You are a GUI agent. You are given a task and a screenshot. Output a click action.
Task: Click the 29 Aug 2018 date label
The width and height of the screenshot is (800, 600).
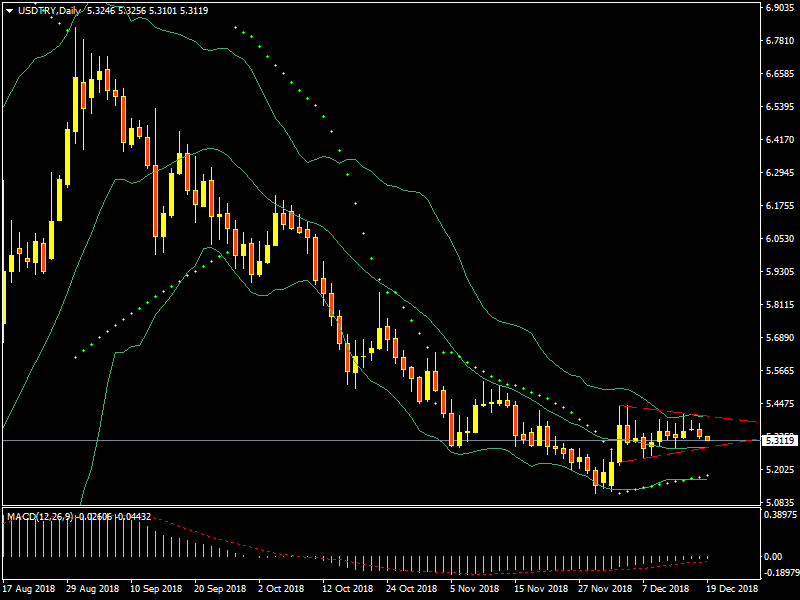point(91,589)
